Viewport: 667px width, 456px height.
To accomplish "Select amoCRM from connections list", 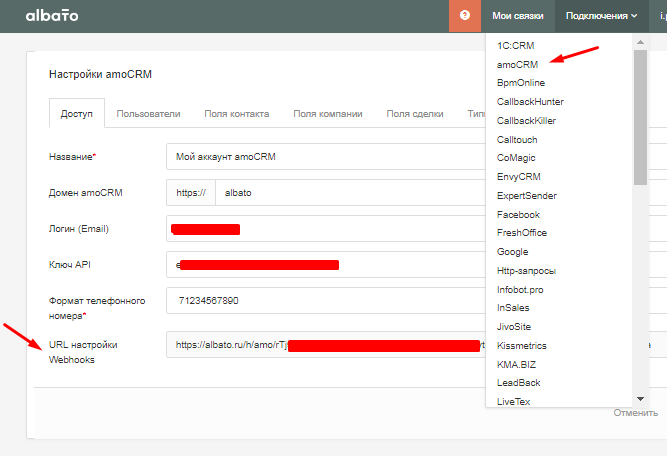I will [x=517, y=65].
